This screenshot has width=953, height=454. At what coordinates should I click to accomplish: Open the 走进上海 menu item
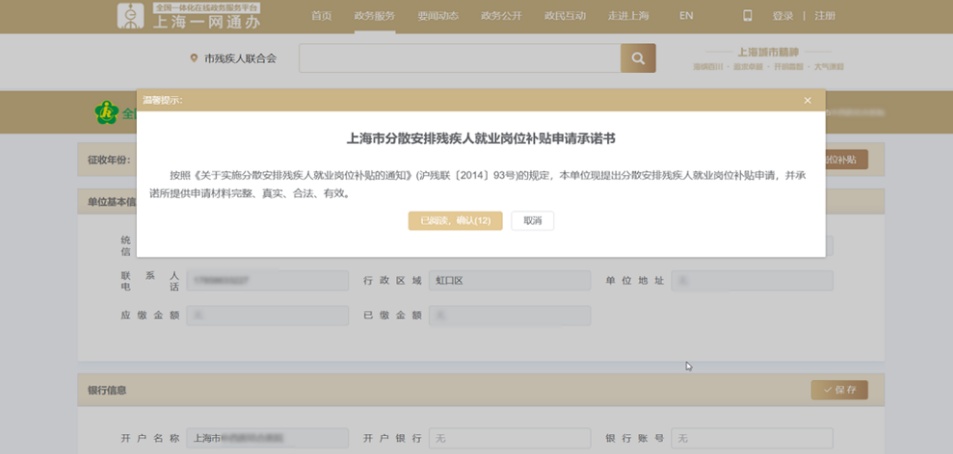(x=627, y=16)
